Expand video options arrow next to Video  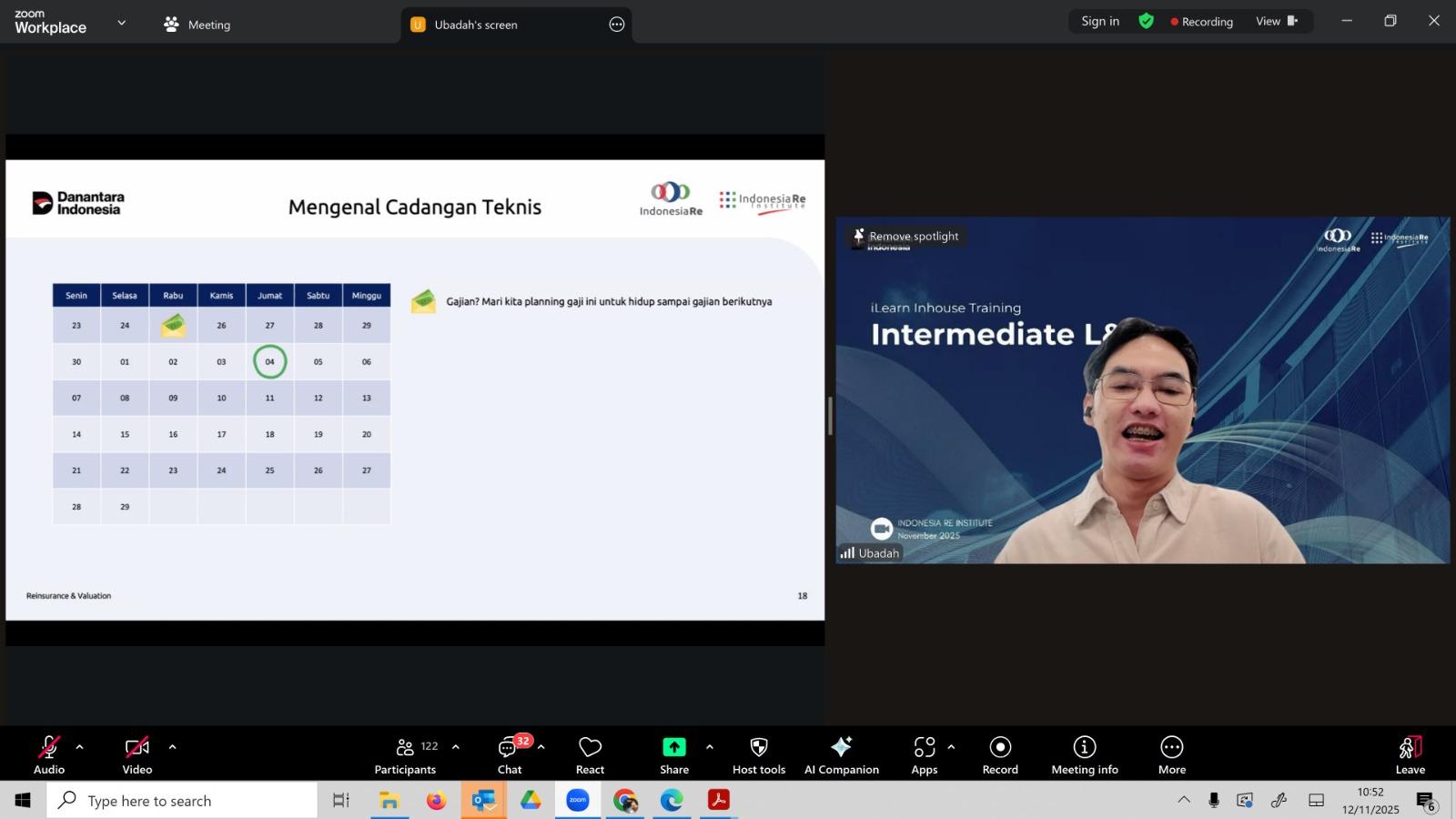172,747
